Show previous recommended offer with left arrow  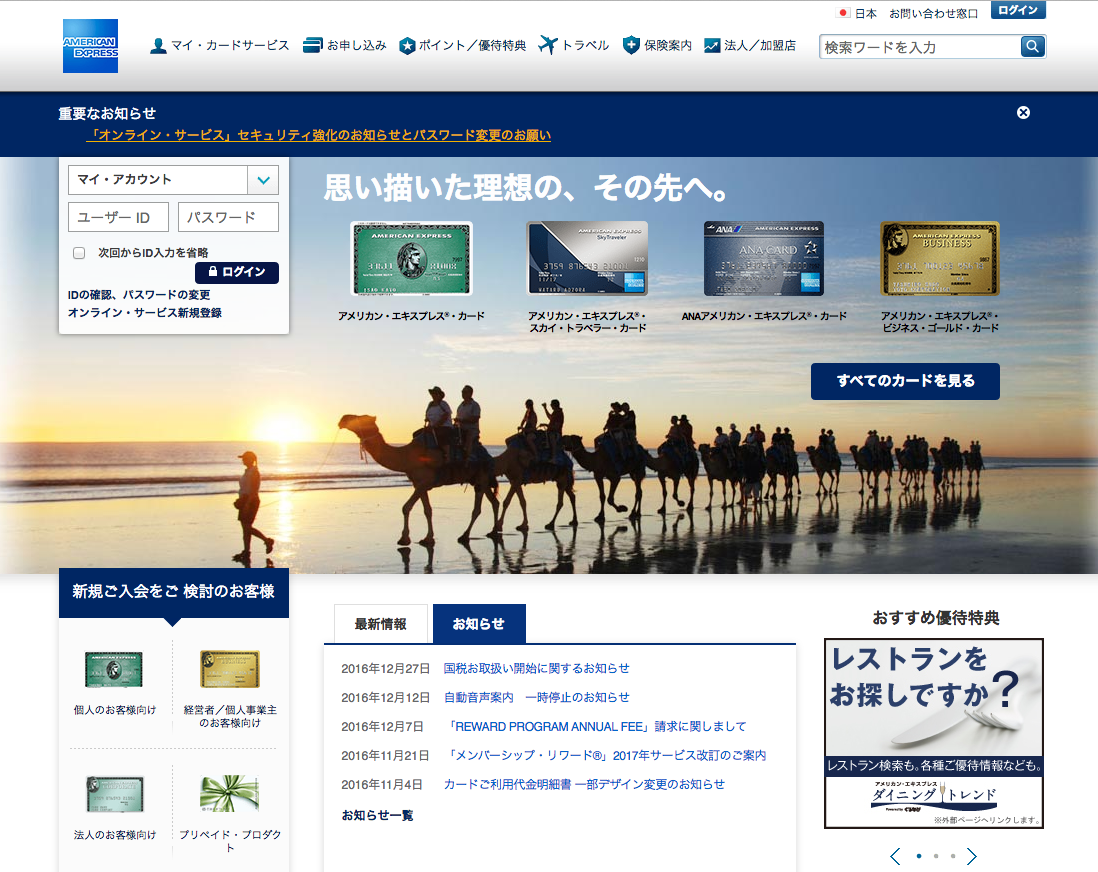coord(895,856)
